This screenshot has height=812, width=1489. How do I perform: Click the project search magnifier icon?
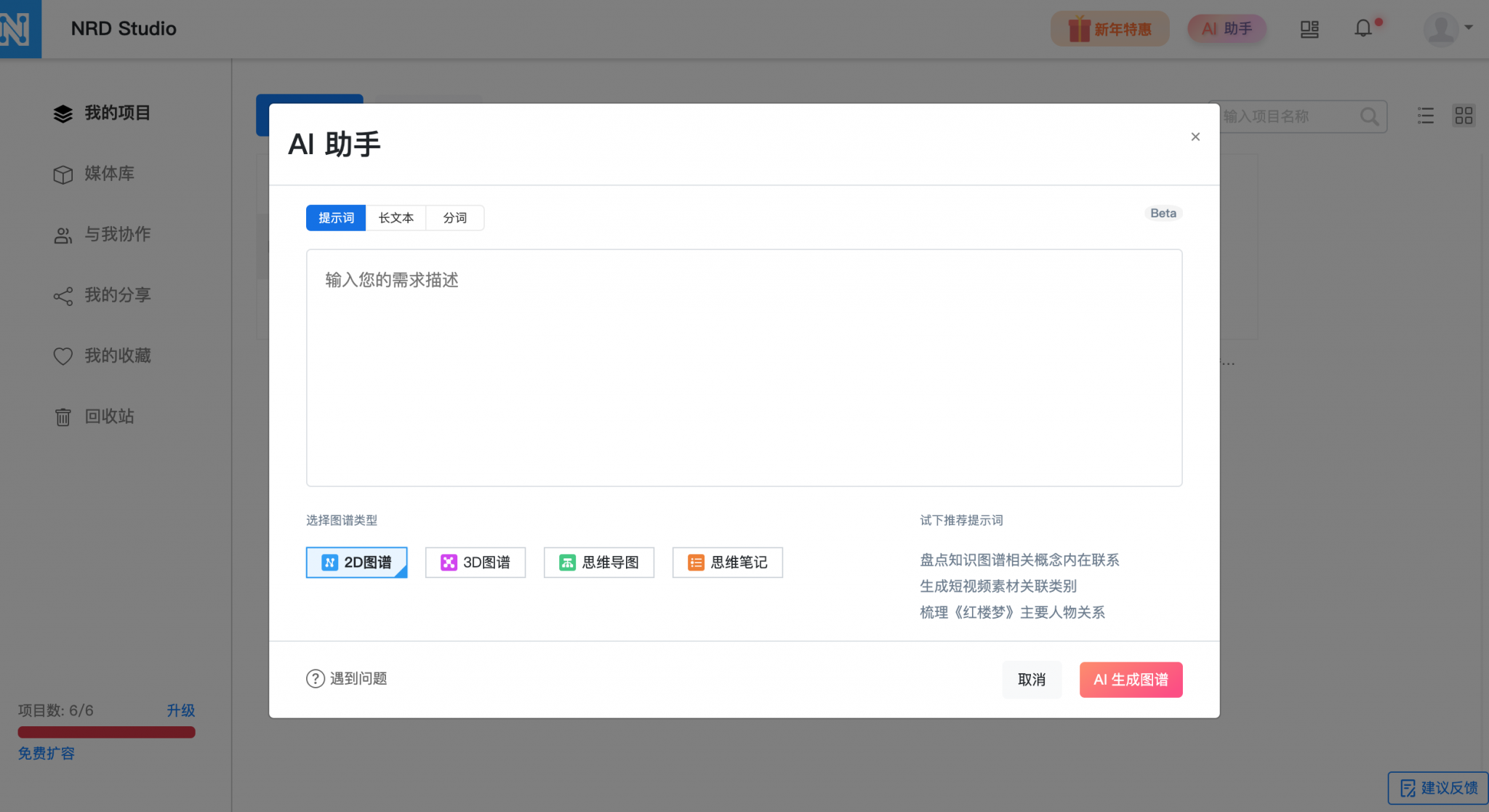1370,116
